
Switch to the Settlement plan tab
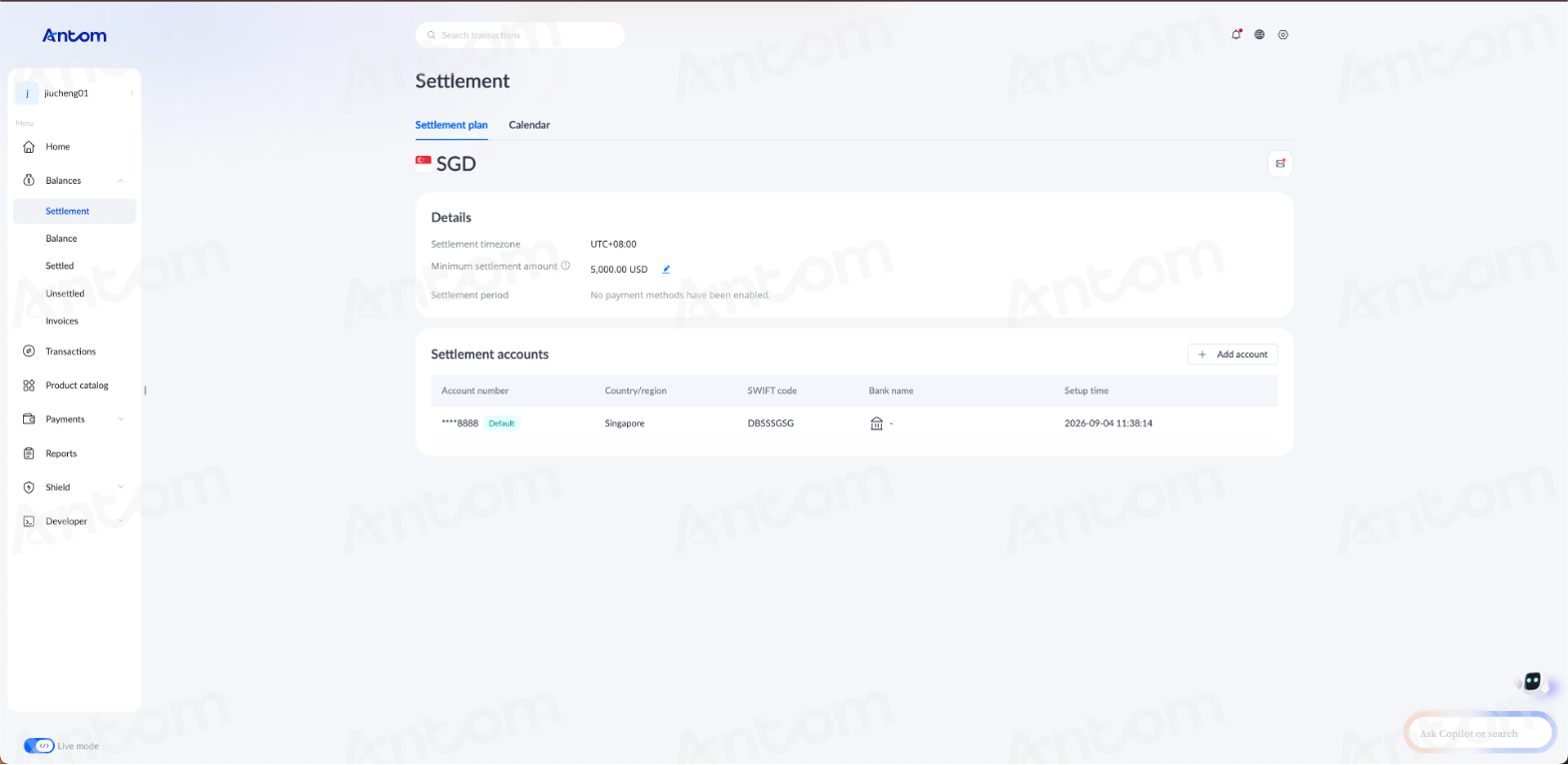451,125
